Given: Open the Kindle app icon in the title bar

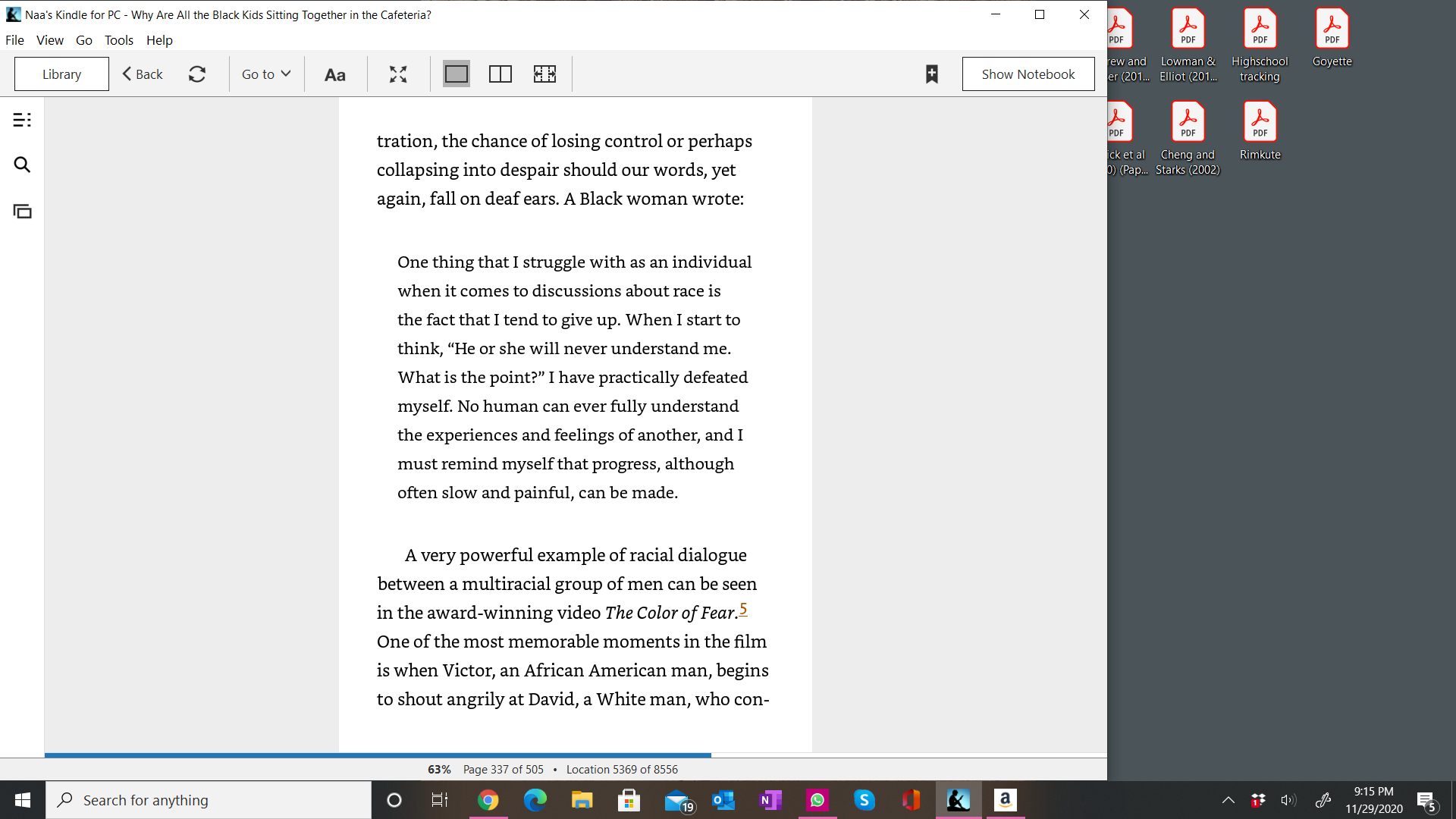Looking at the screenshot, I should [x=13, y=14].
